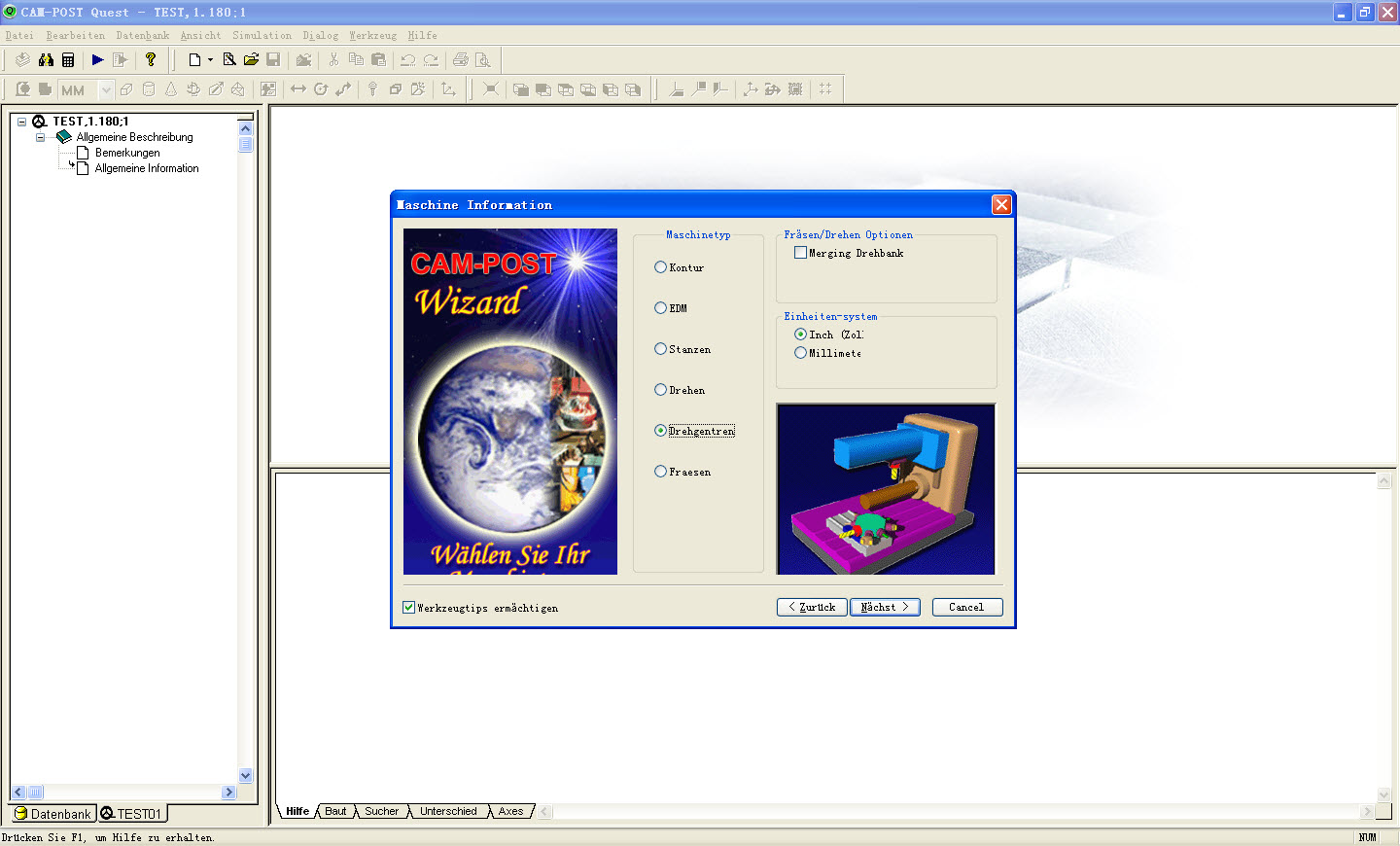Open the MM units combo box

pyautogui.click(x=86, y=89)
